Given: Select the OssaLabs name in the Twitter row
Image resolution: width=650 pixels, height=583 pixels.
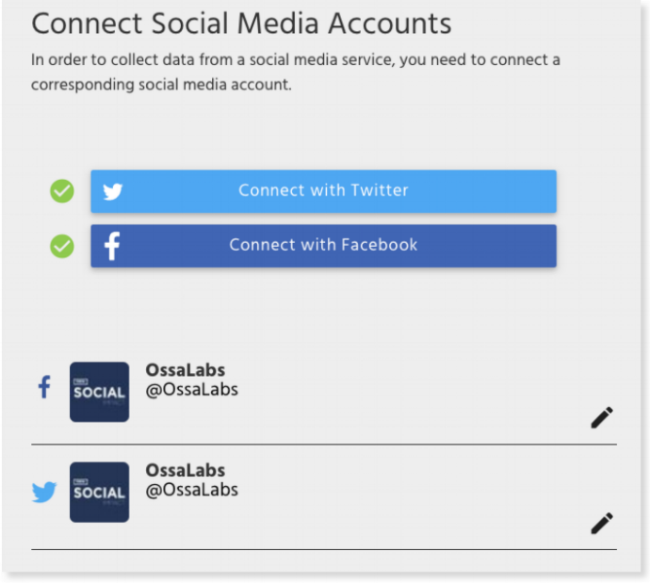Looking at the screenshot, I should (x=185, y=470).
